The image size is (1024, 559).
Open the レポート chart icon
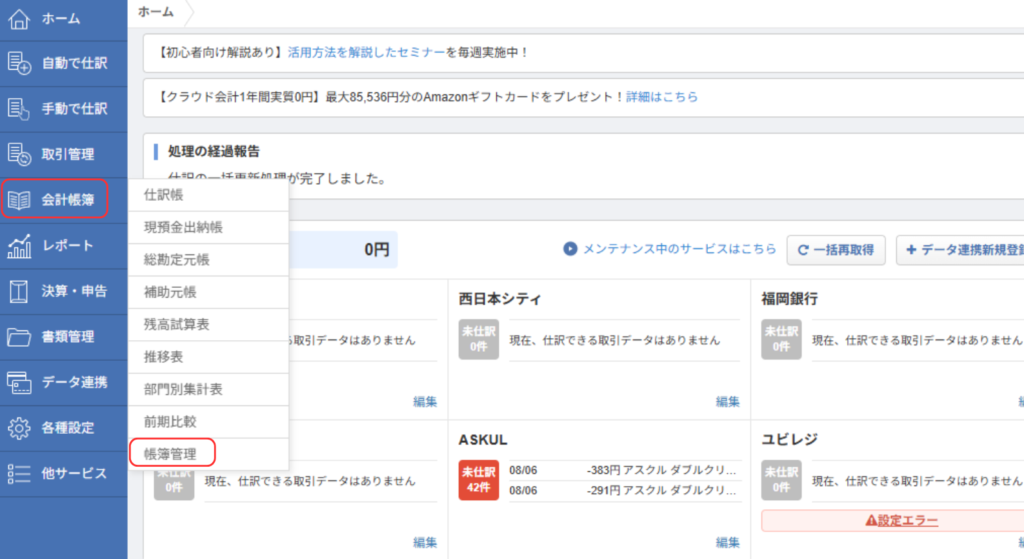click(19, 246)
